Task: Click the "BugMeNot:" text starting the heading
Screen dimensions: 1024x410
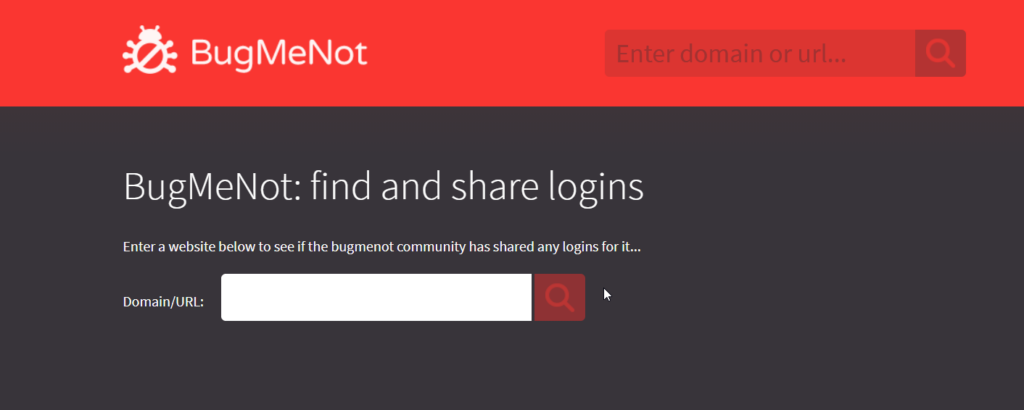Action: (x=213, y=187)
